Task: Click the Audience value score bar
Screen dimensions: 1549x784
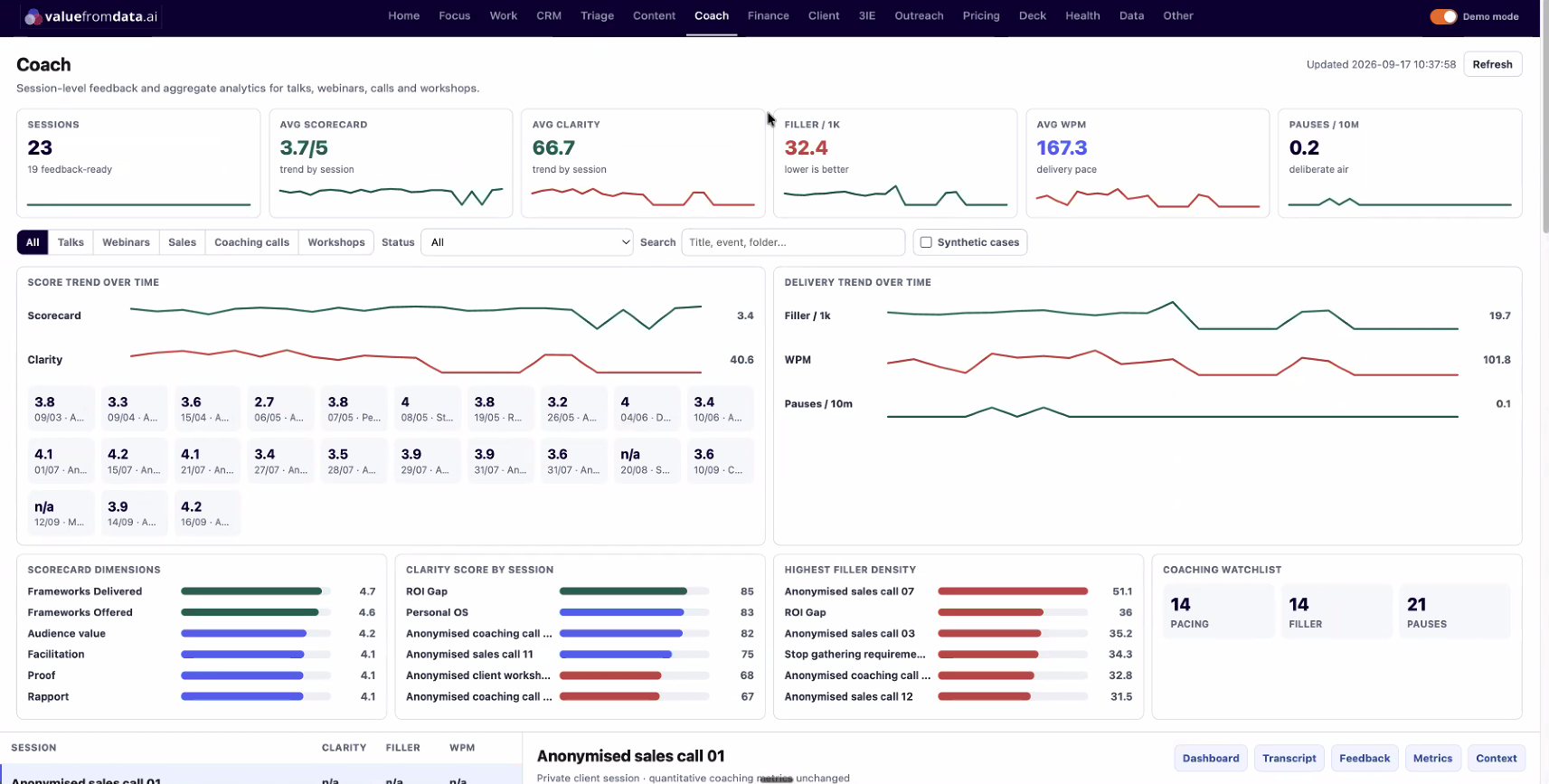Action: [256, 634]
